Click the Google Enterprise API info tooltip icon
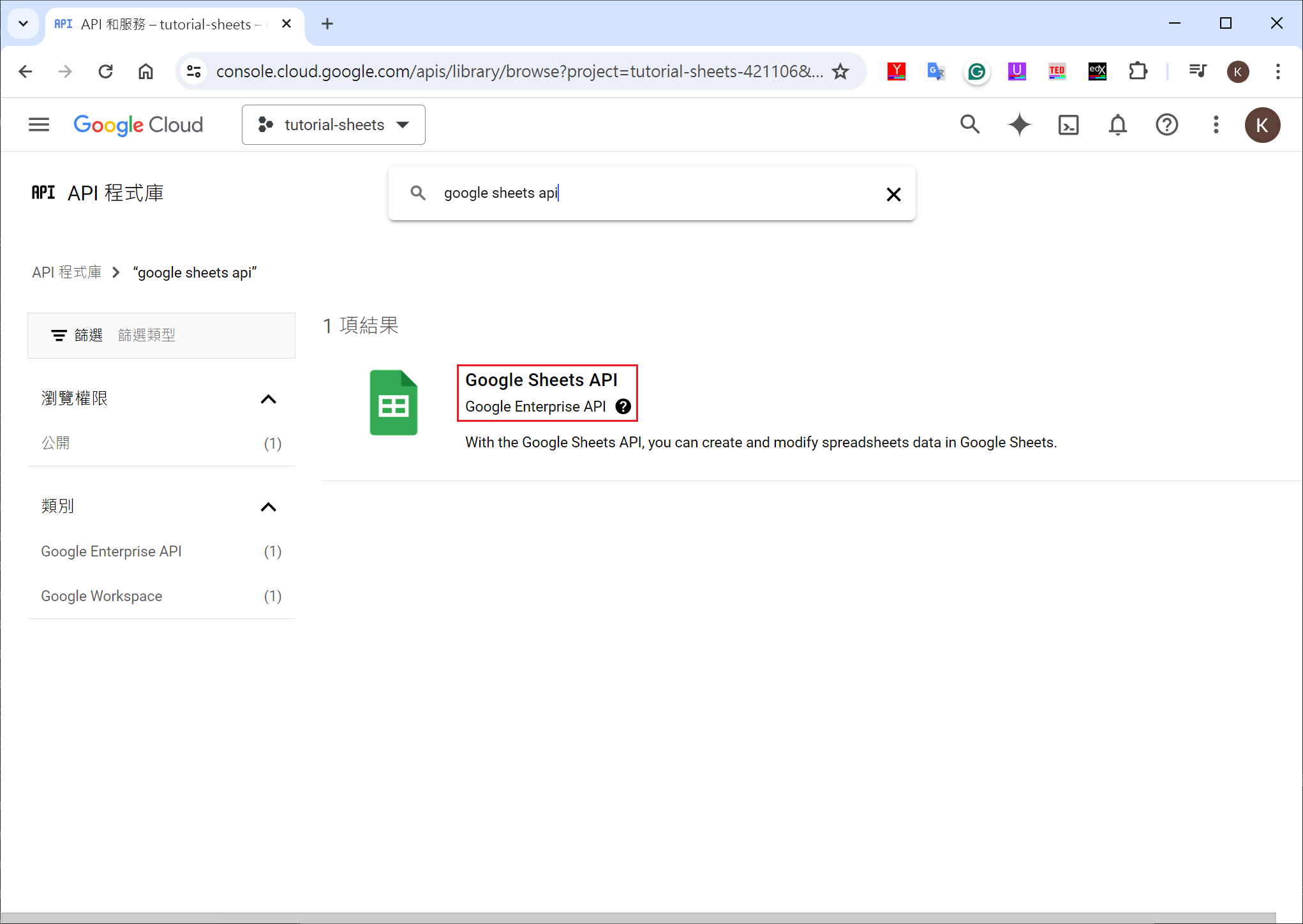The width and height of the screenshot is (1303, 924). click(623, 406)
